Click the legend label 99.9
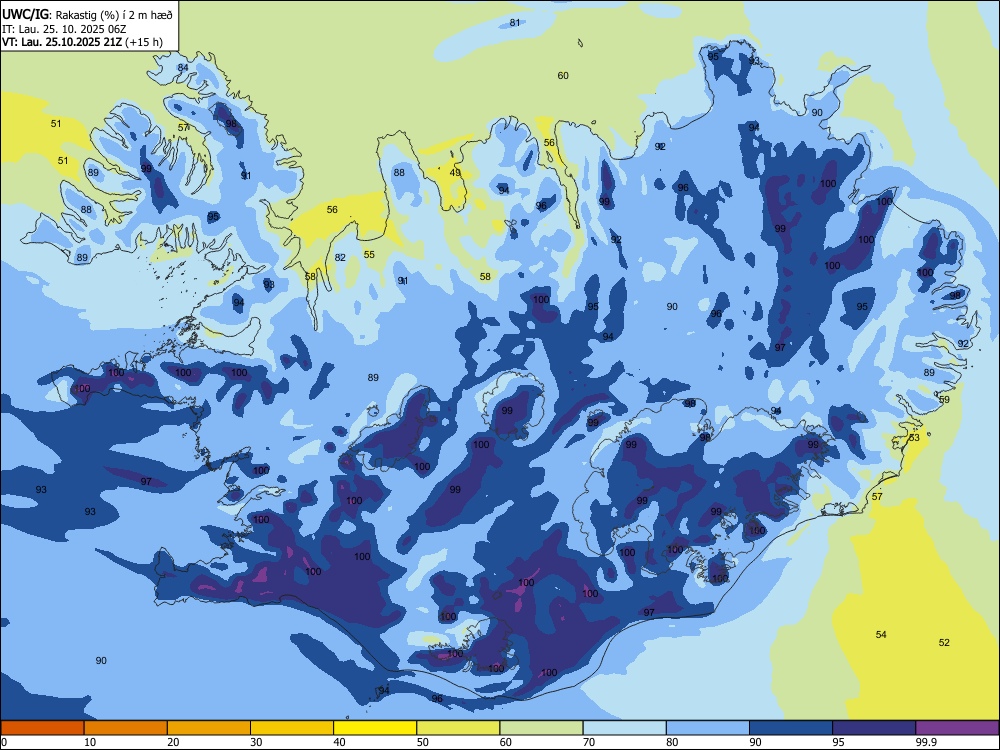Screen dimensions: 1000x750 click(926, 742)
